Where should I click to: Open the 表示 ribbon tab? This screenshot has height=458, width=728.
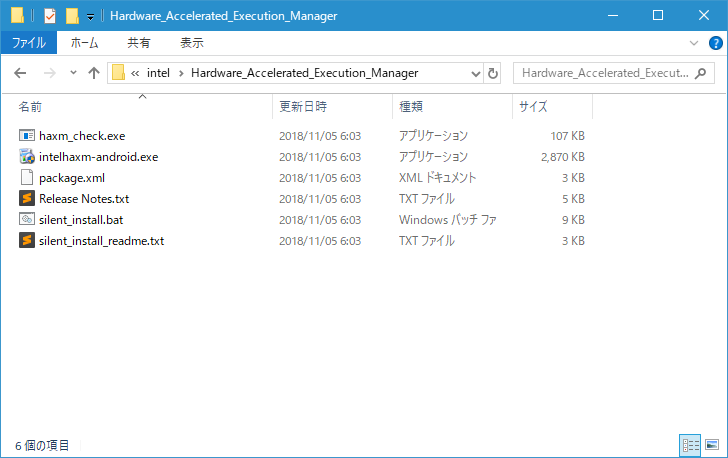[x=192, y=43]
